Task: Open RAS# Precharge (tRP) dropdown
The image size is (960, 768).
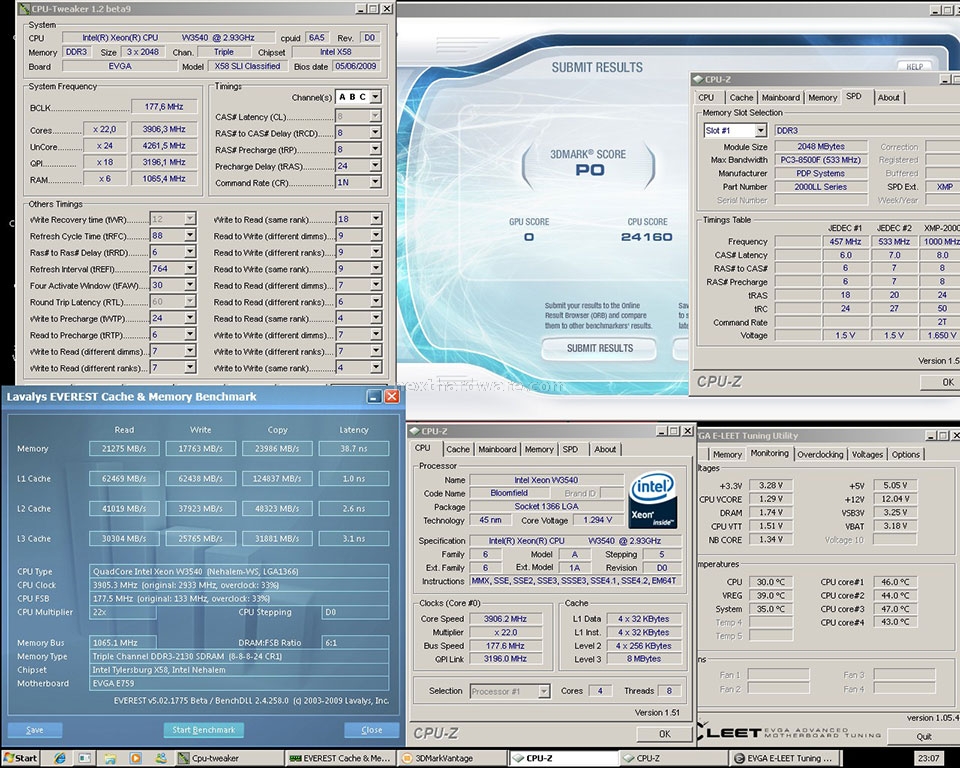Action: [375, 149]
